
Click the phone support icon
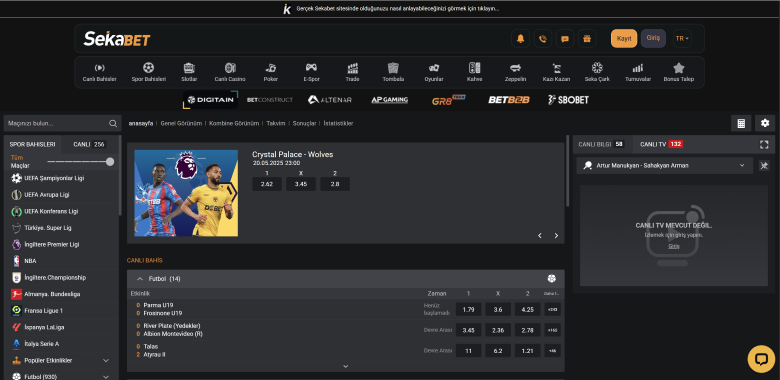coord(543,39)
